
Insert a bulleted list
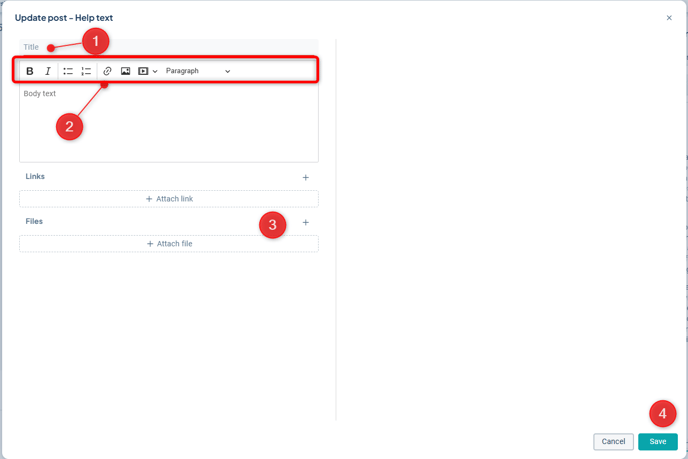tap(68, 71)
